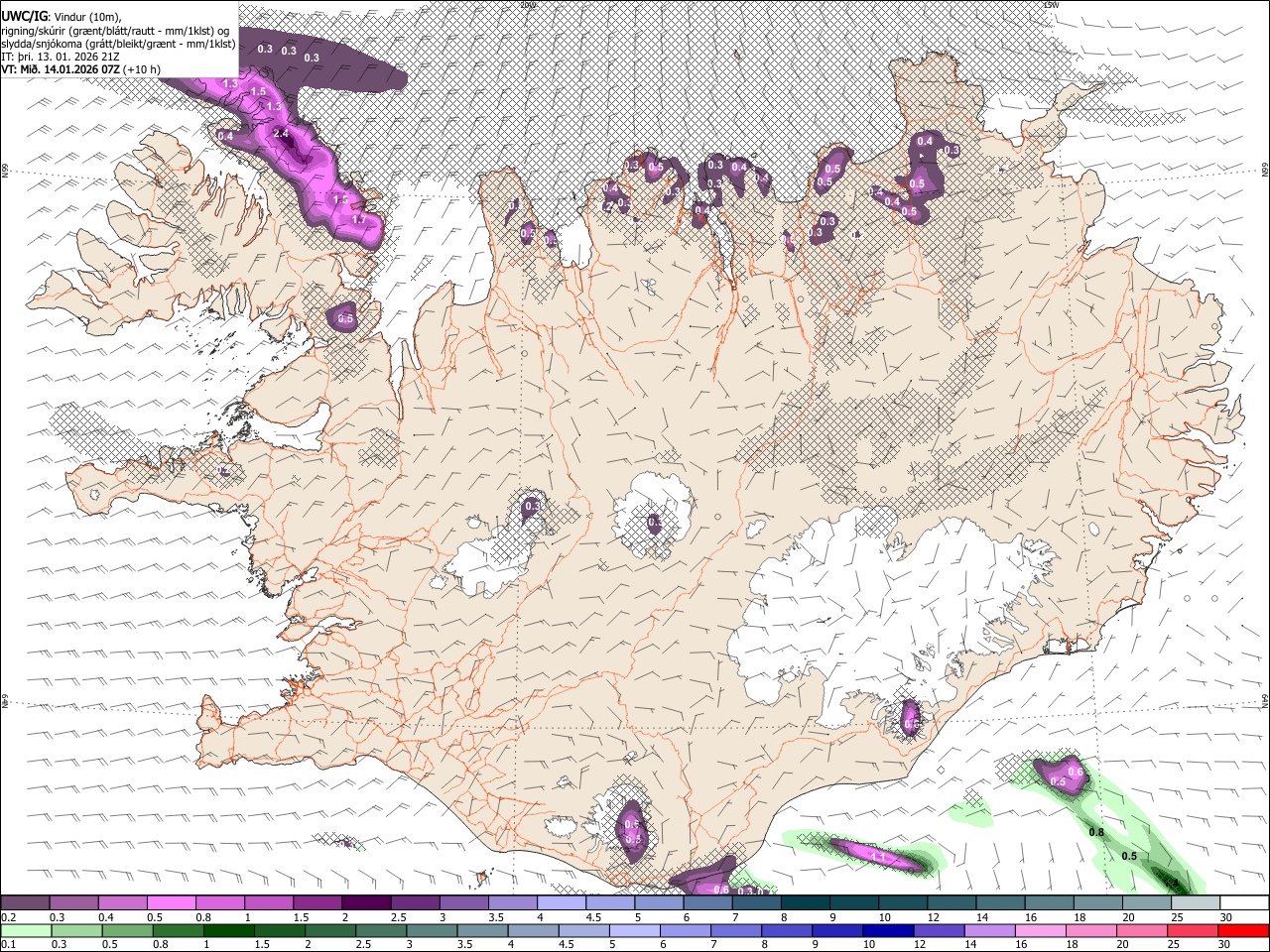Click the palest green 0.1 swatch in lower scale

(27, 930)
